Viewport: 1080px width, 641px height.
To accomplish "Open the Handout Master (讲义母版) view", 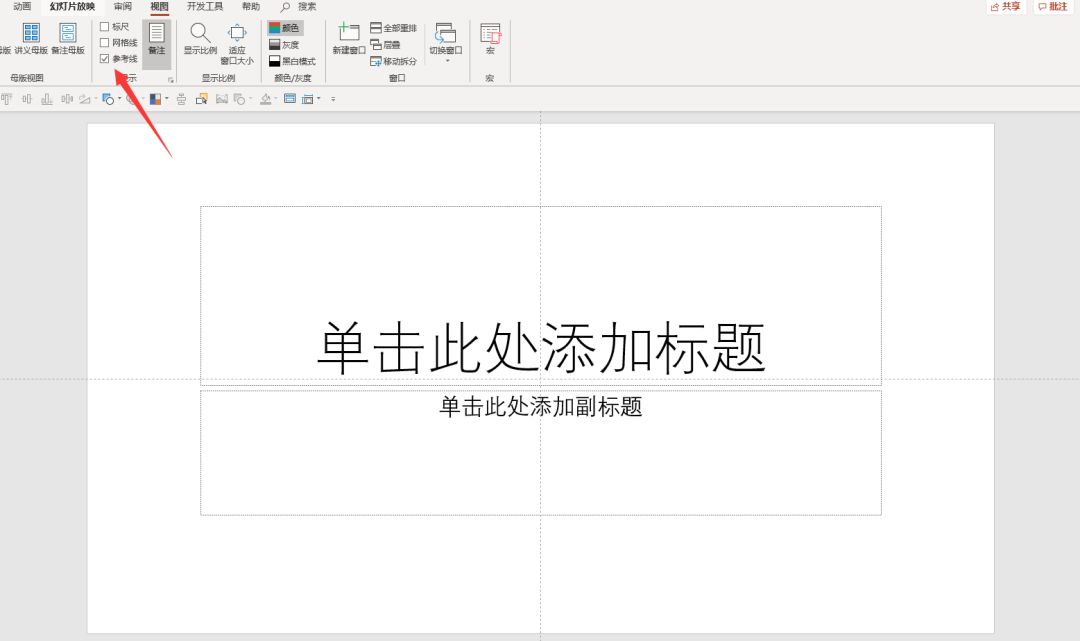I will [x=31, y=38].
